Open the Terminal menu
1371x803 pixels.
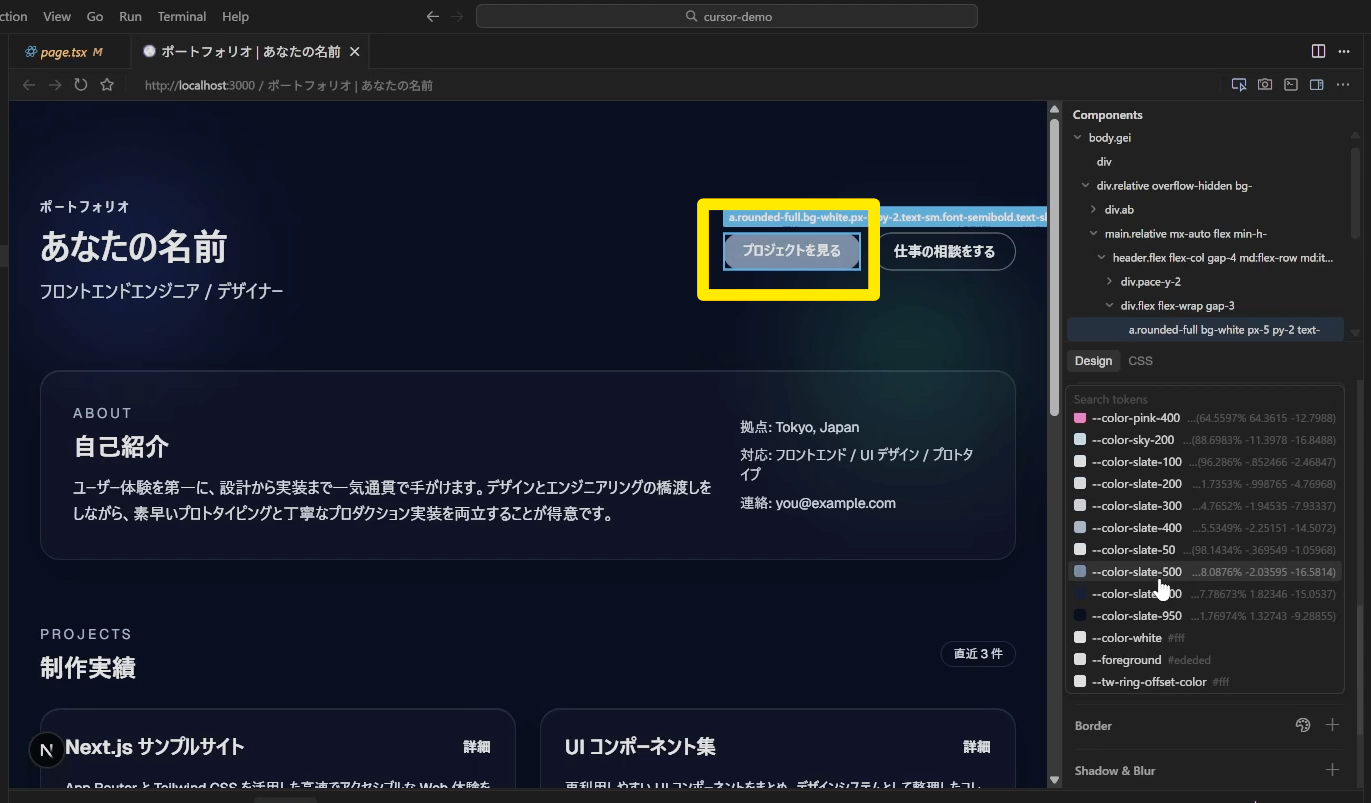(x=181, y=16)
